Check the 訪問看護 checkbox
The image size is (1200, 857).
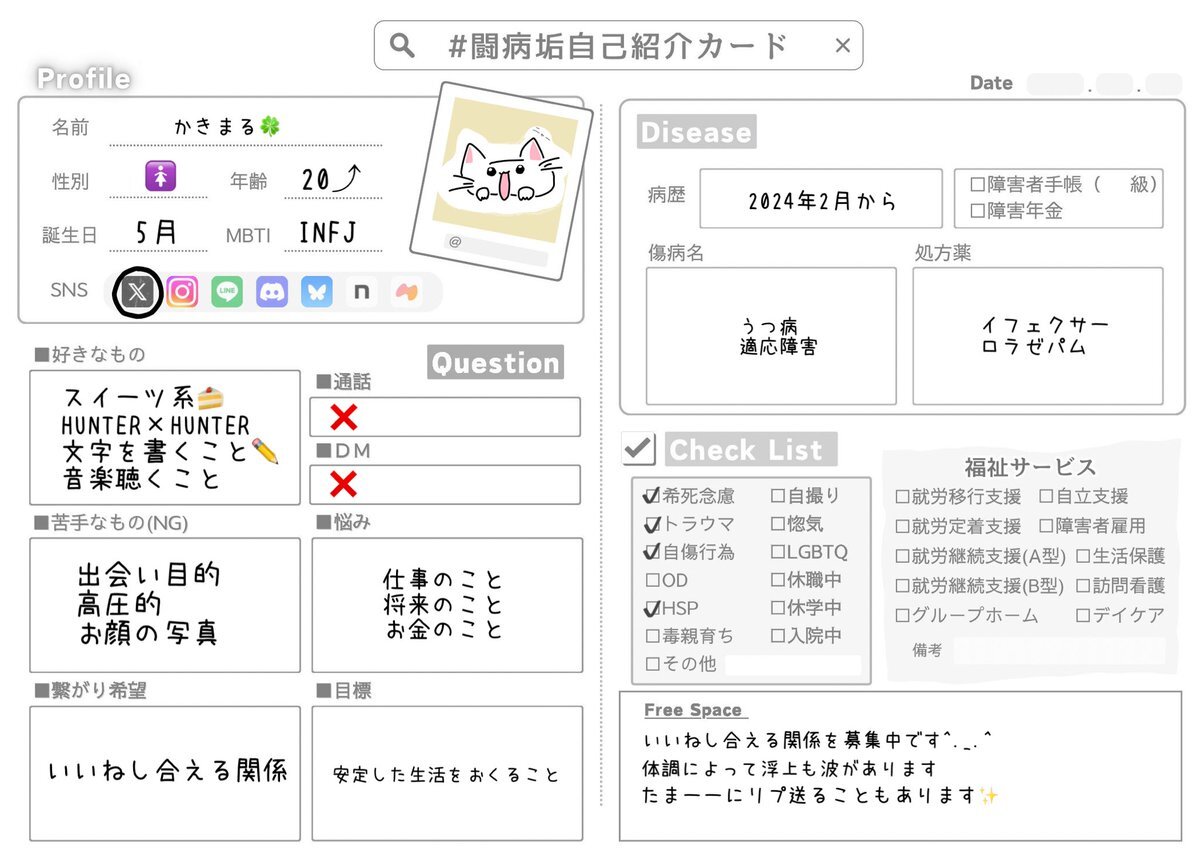click(1083, 586)
